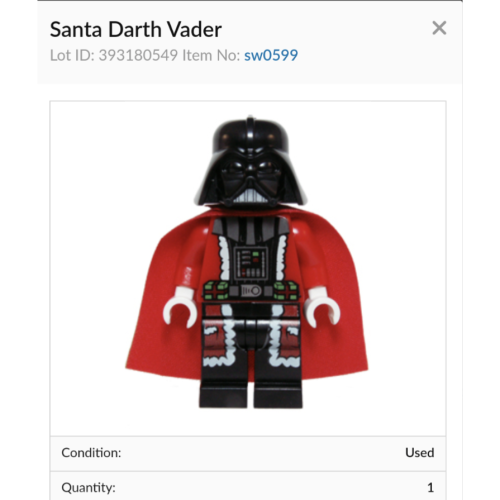Click the Condition label
The image size is (500, 500).
pyautogui.click(x=91, y=453)
